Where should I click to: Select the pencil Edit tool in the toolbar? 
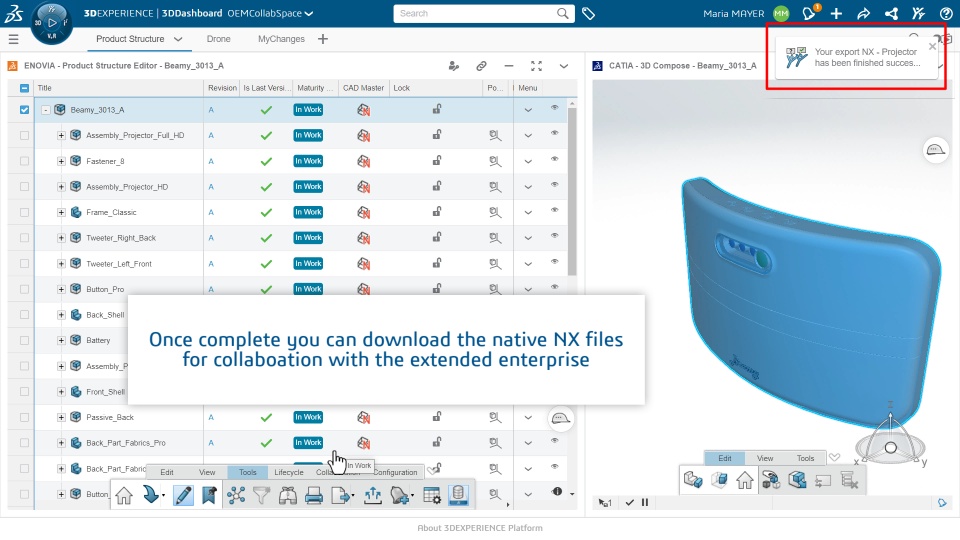point(183,495)
